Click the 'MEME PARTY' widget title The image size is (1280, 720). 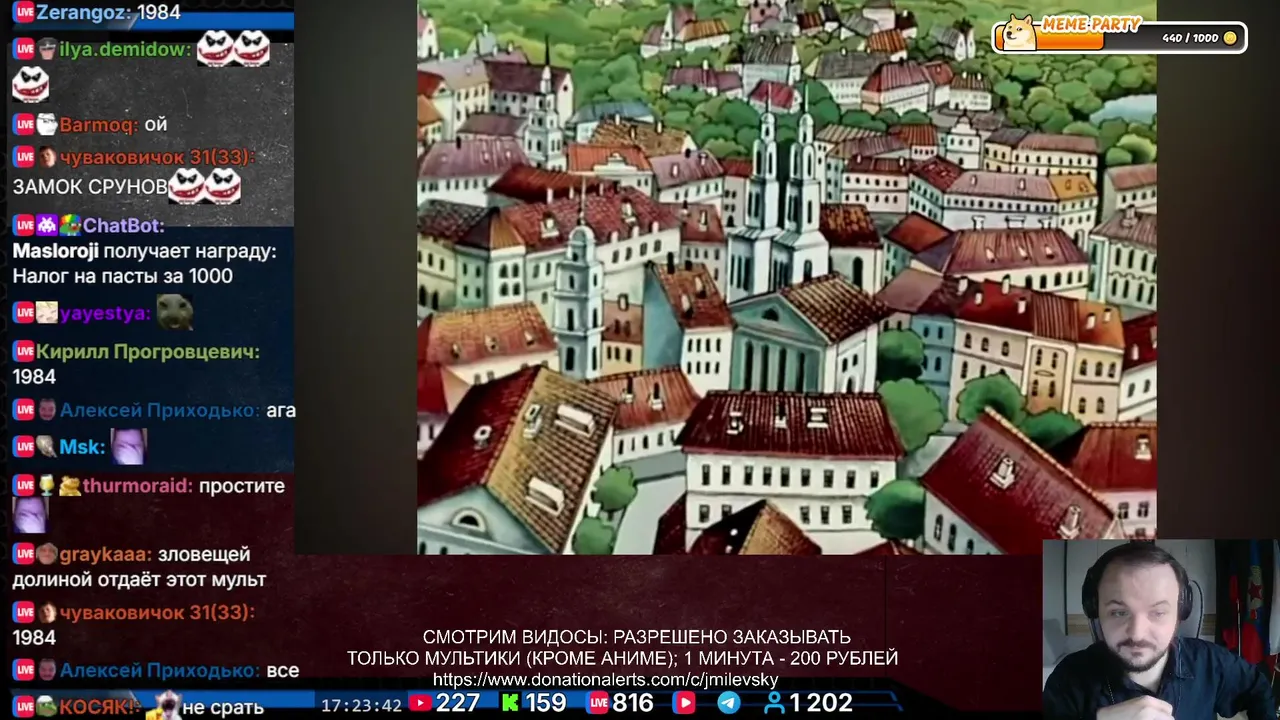point(1092,24)
